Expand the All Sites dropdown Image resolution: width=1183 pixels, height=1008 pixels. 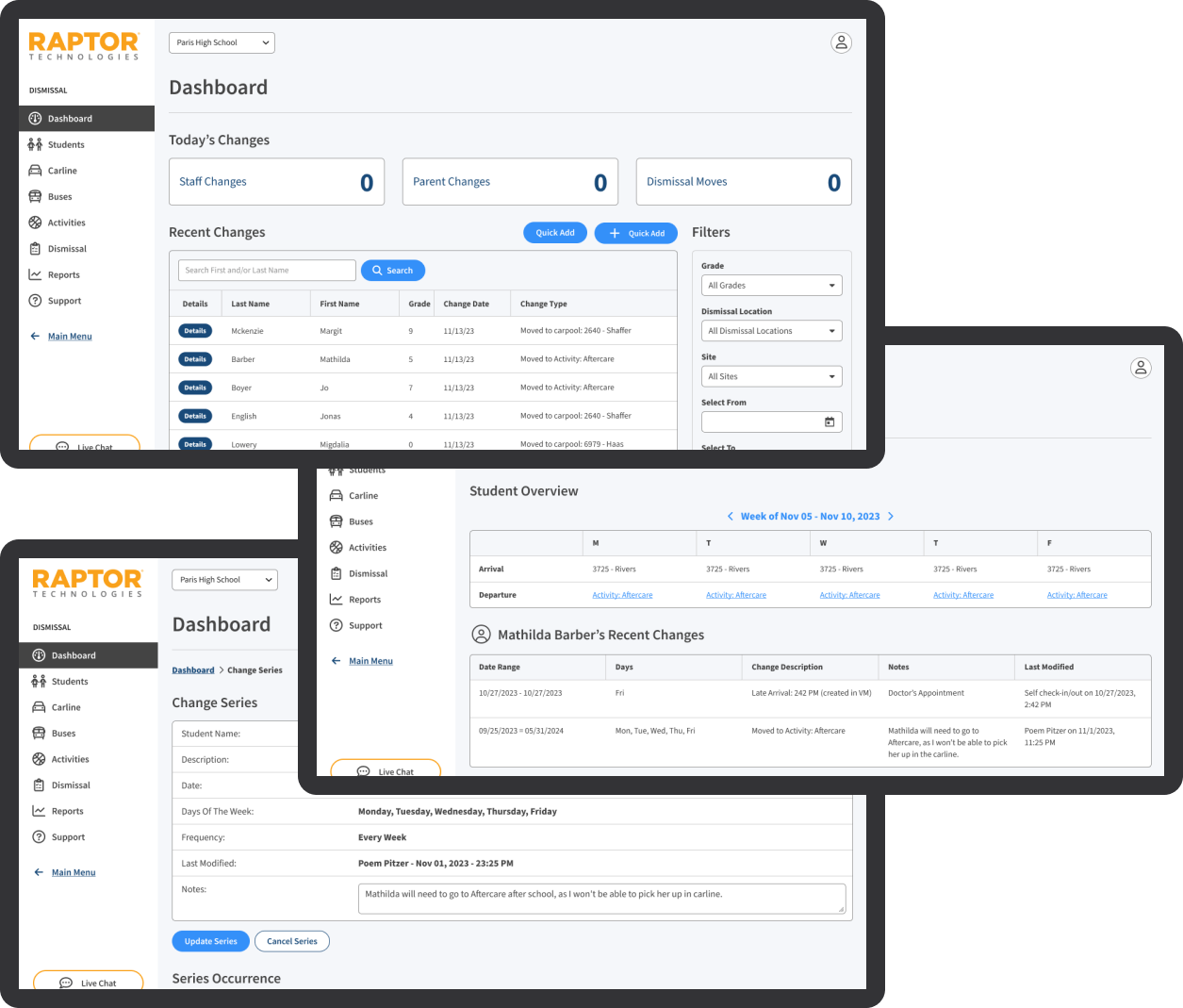[771, 377]
